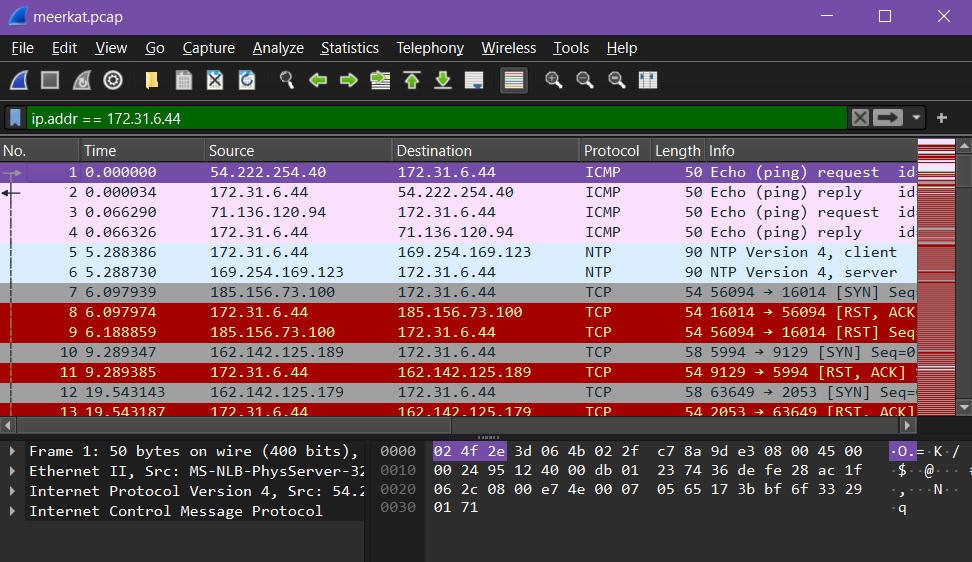Open a capture file folder icon

point(152,80)
